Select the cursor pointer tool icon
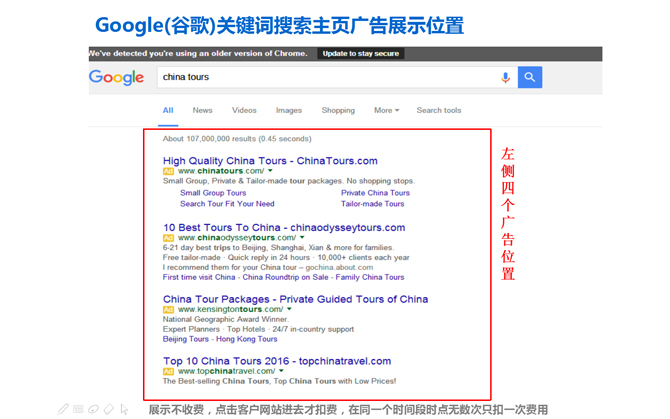Screen dimensions: 670x419 124,409
